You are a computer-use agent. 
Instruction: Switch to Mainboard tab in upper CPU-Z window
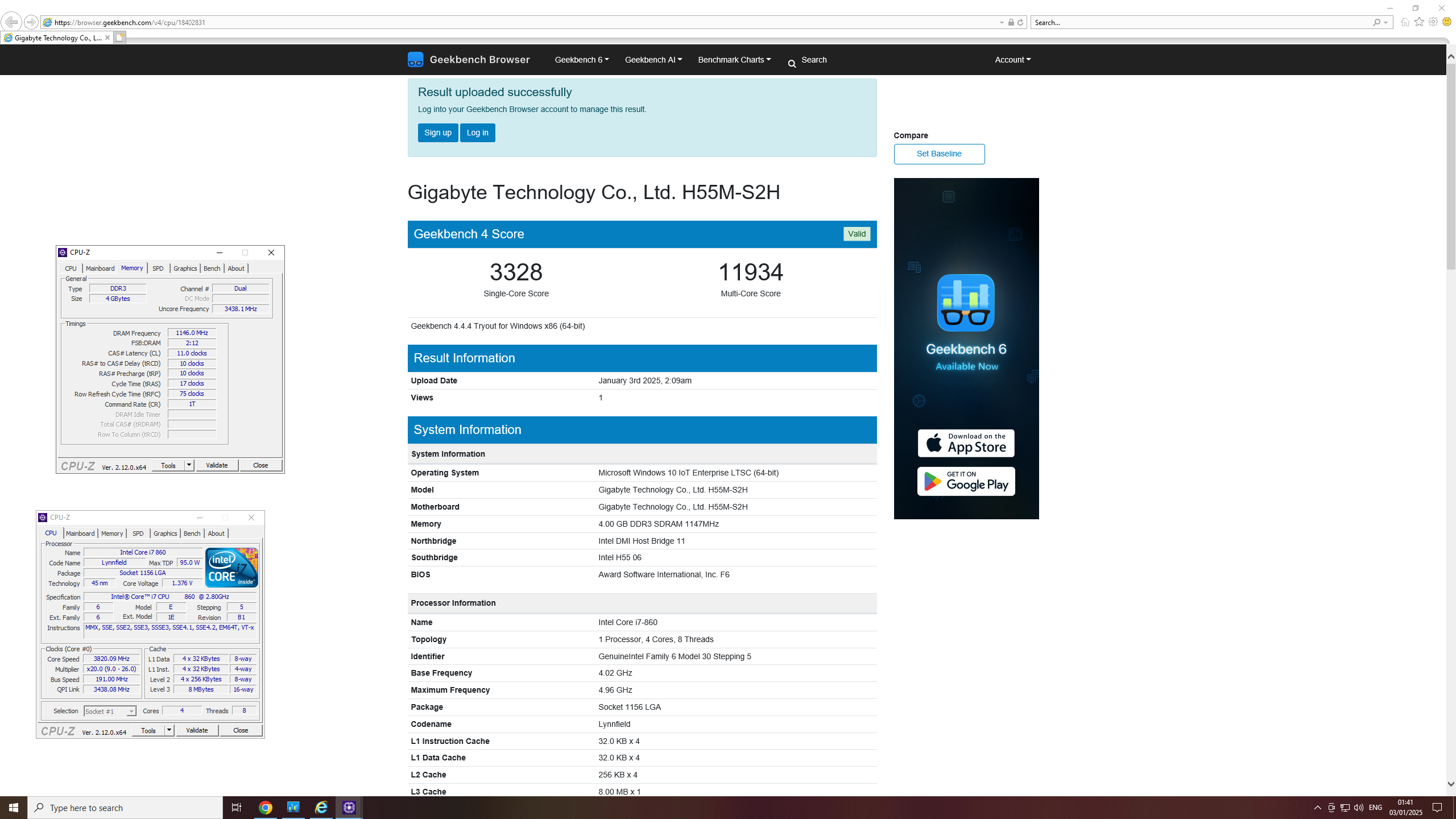point(100,268)
